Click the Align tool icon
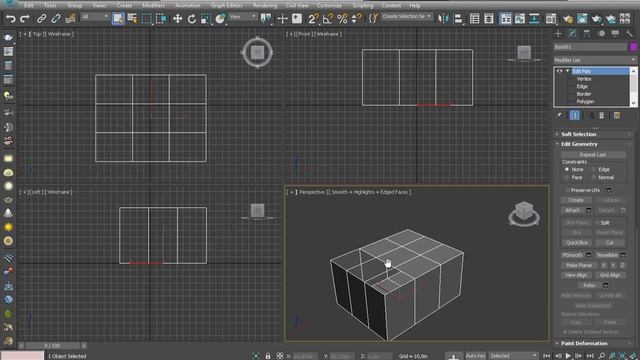Screen dimensions: 640x360 (x=458, y=19)
